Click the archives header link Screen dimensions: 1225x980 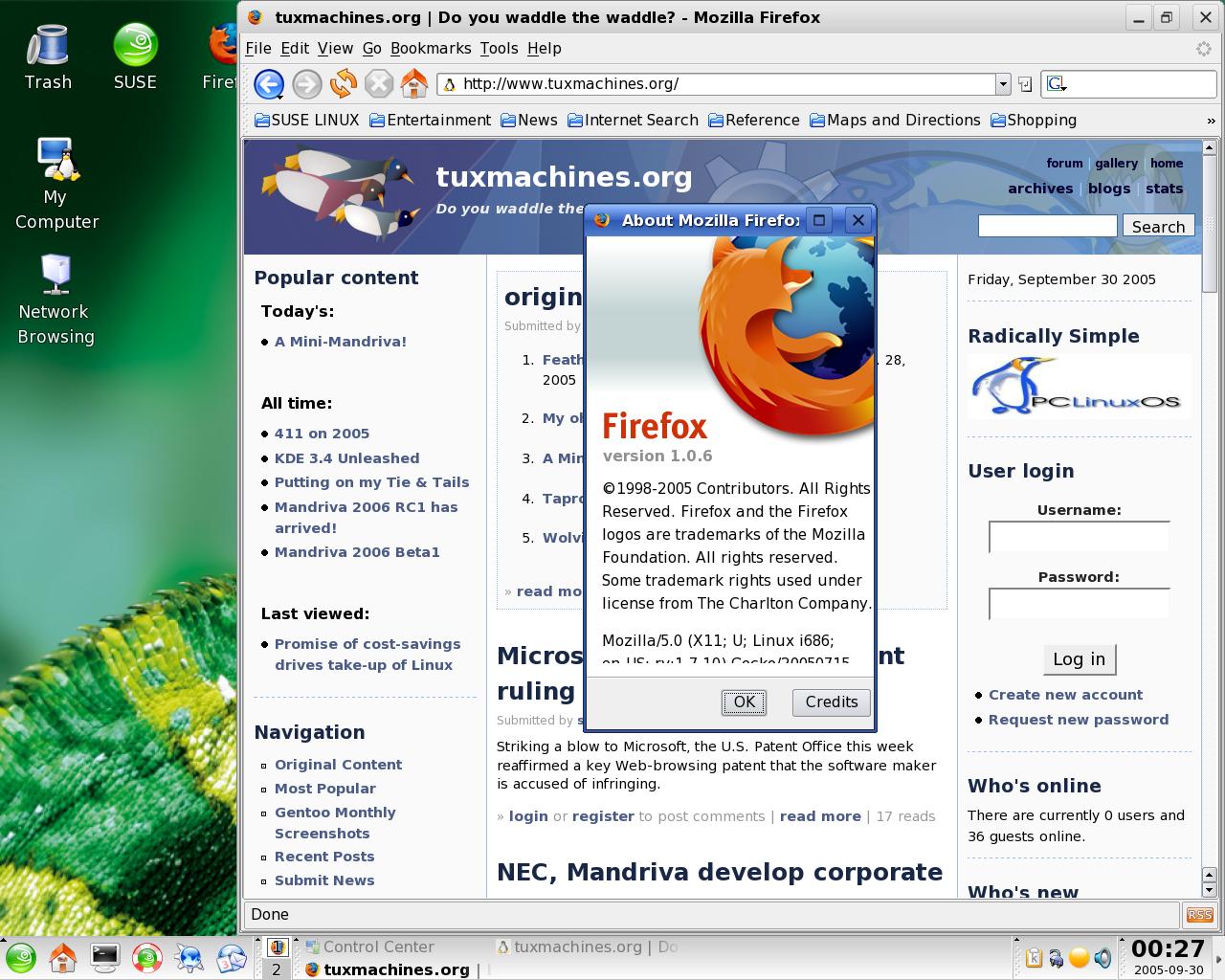click(x=1040, y=189)
